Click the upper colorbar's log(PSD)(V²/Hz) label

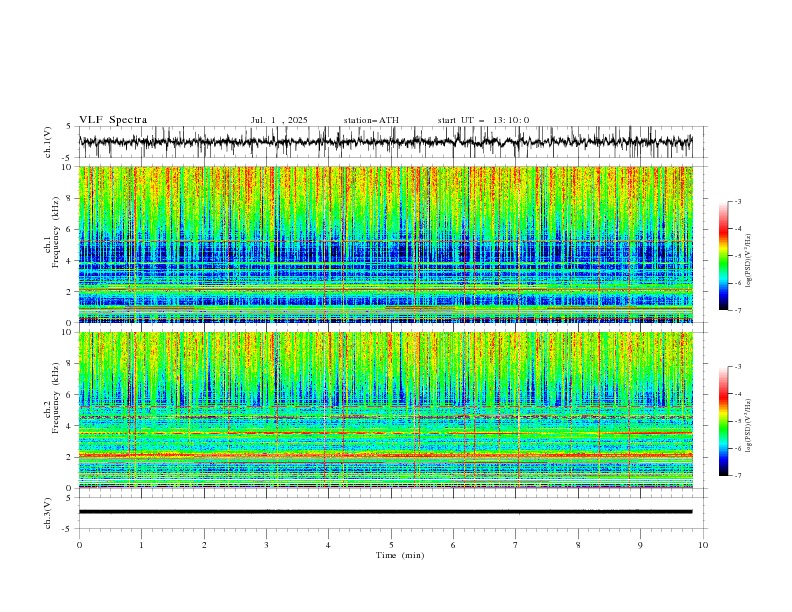748,261
